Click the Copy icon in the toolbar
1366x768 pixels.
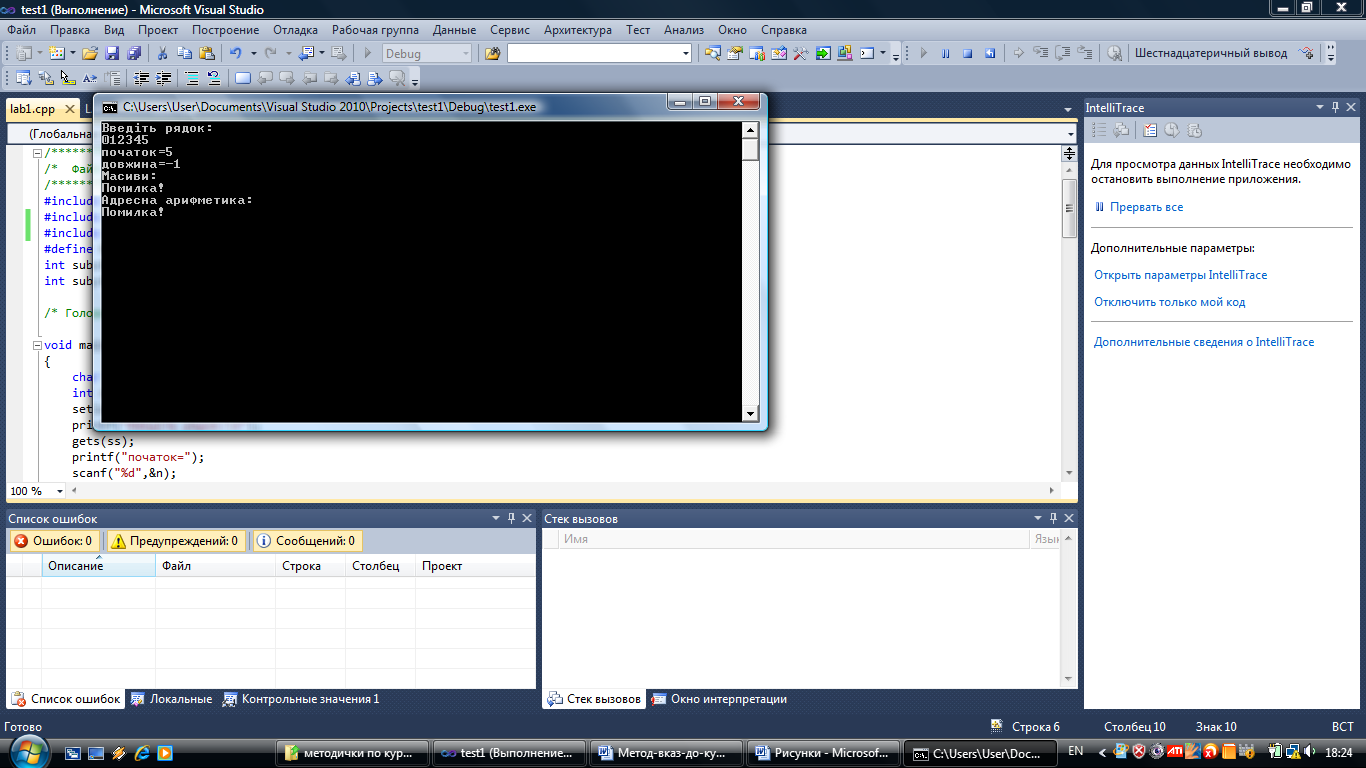coord(185,53)
